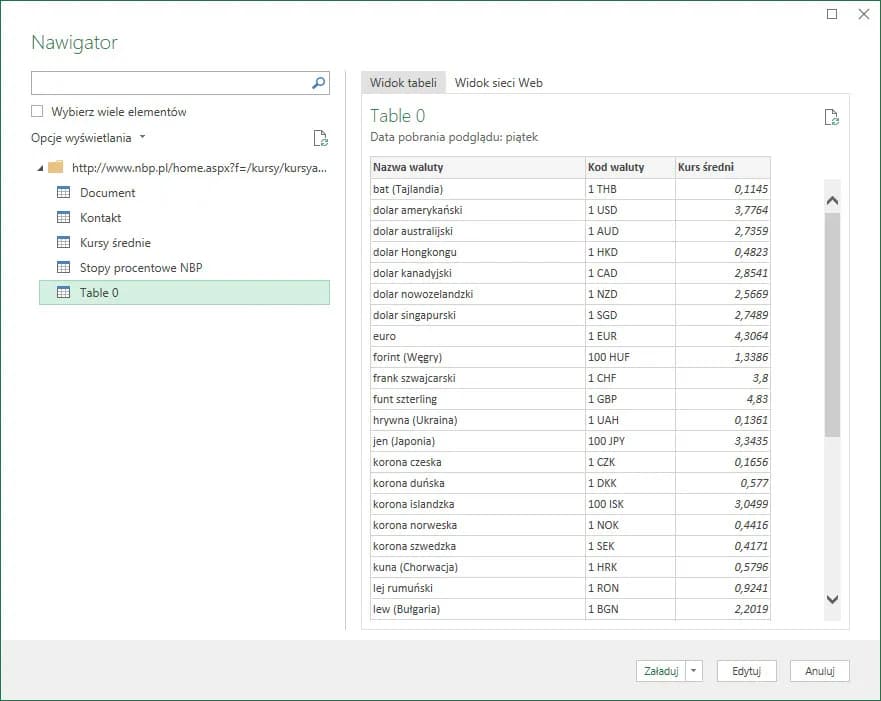
Task: Collapse the nbp.pl source tree node
Action: point(40,168)
